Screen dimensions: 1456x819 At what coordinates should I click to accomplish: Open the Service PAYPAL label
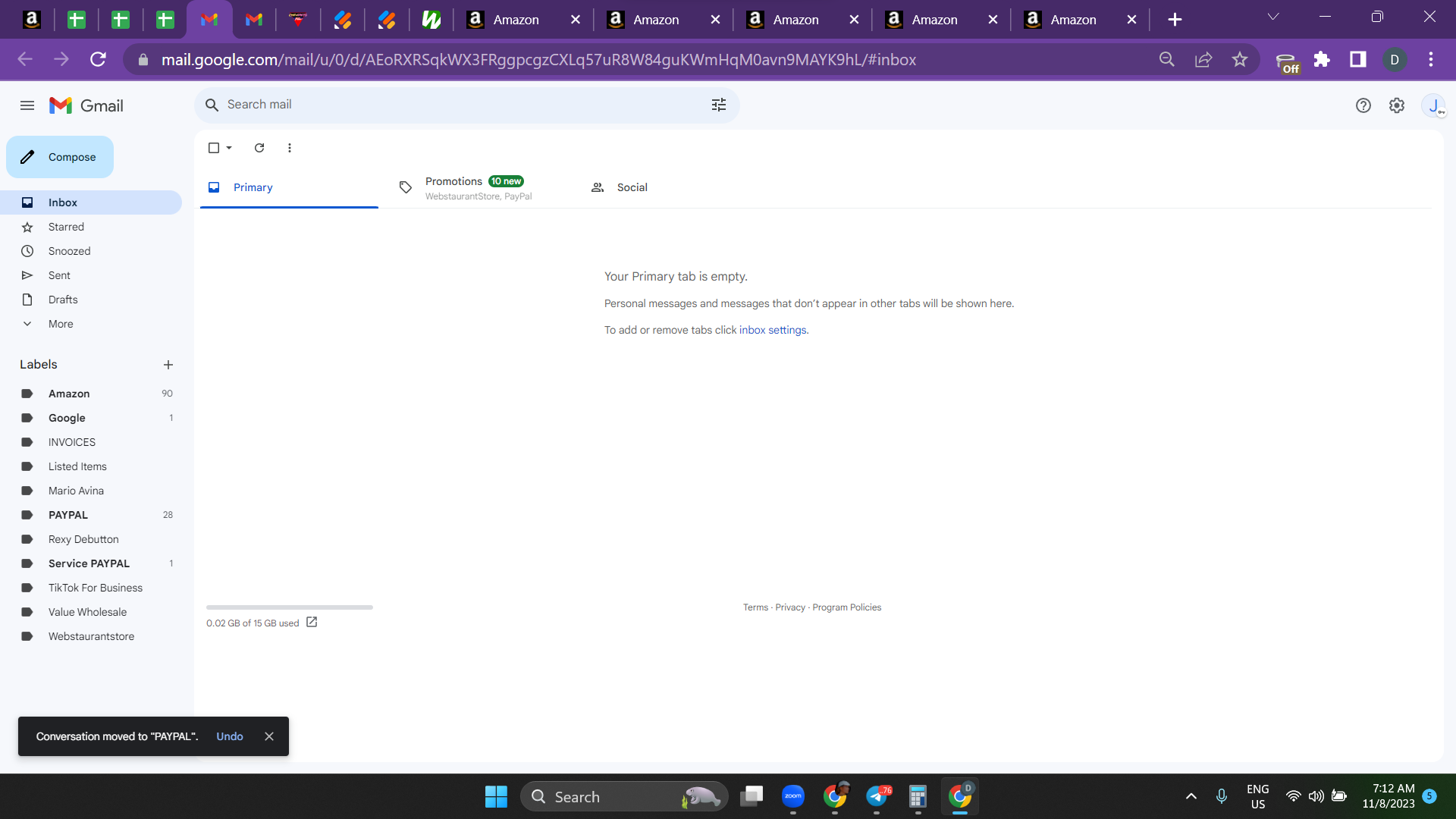tap(91, 563)
